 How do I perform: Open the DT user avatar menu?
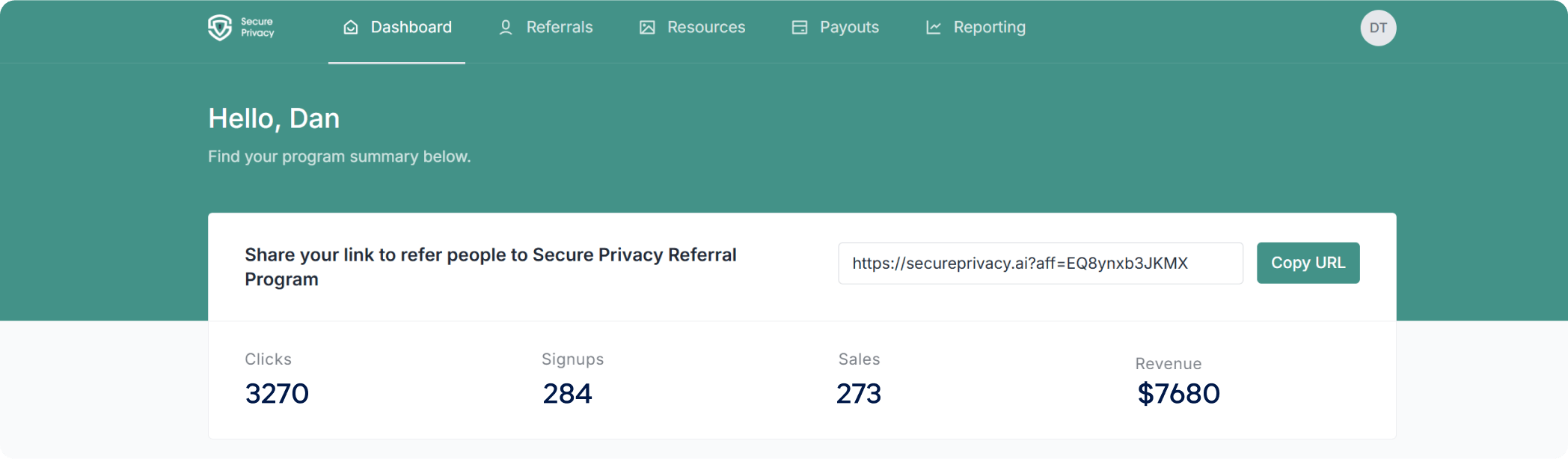[x=1378, y=28]
